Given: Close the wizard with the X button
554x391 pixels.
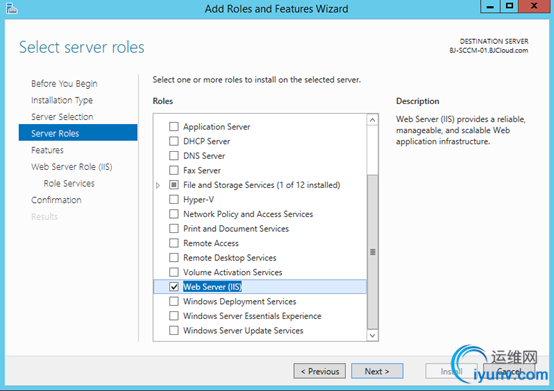Looking at the screenshot, I should click(534, 6).
